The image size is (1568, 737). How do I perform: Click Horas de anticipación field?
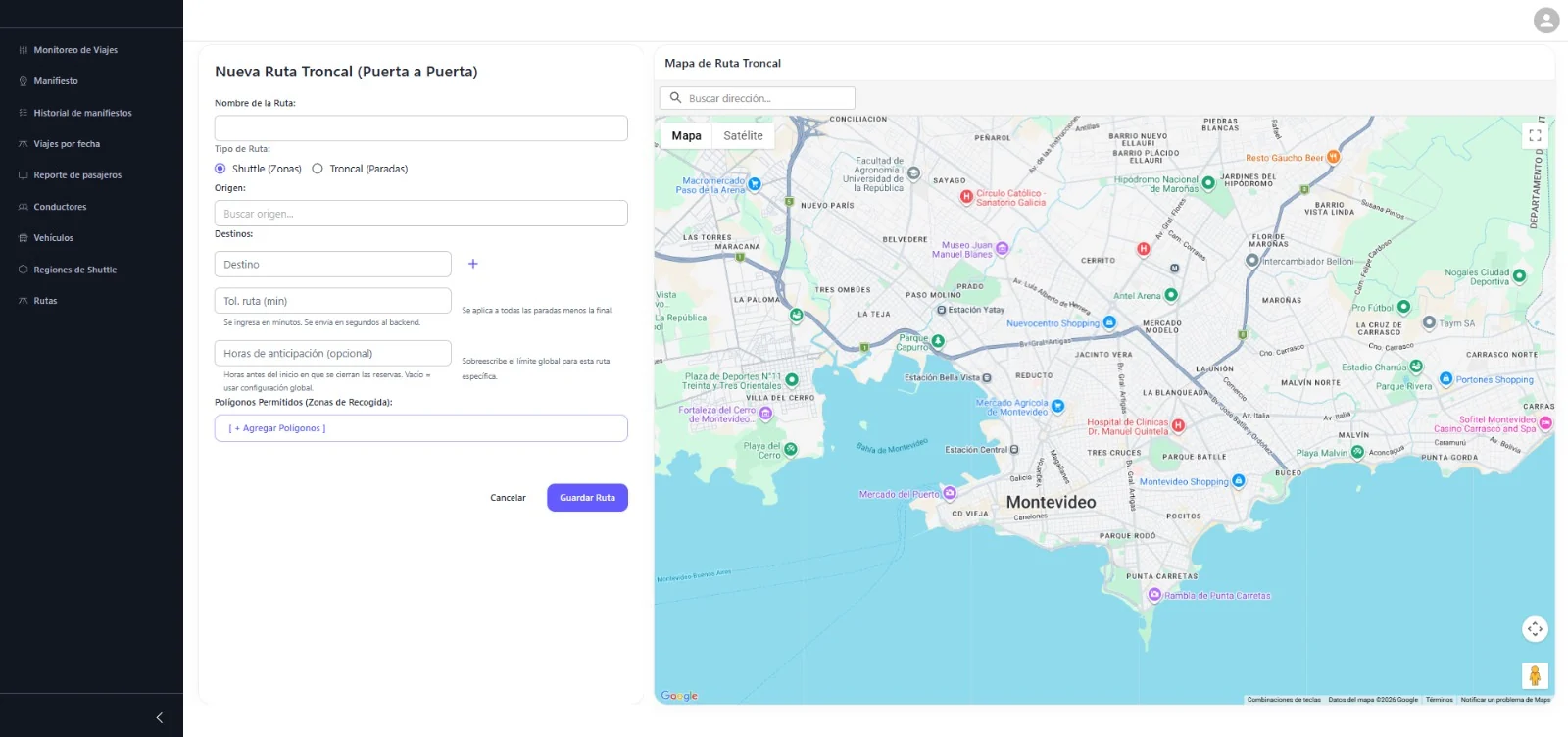click(333, 353)
